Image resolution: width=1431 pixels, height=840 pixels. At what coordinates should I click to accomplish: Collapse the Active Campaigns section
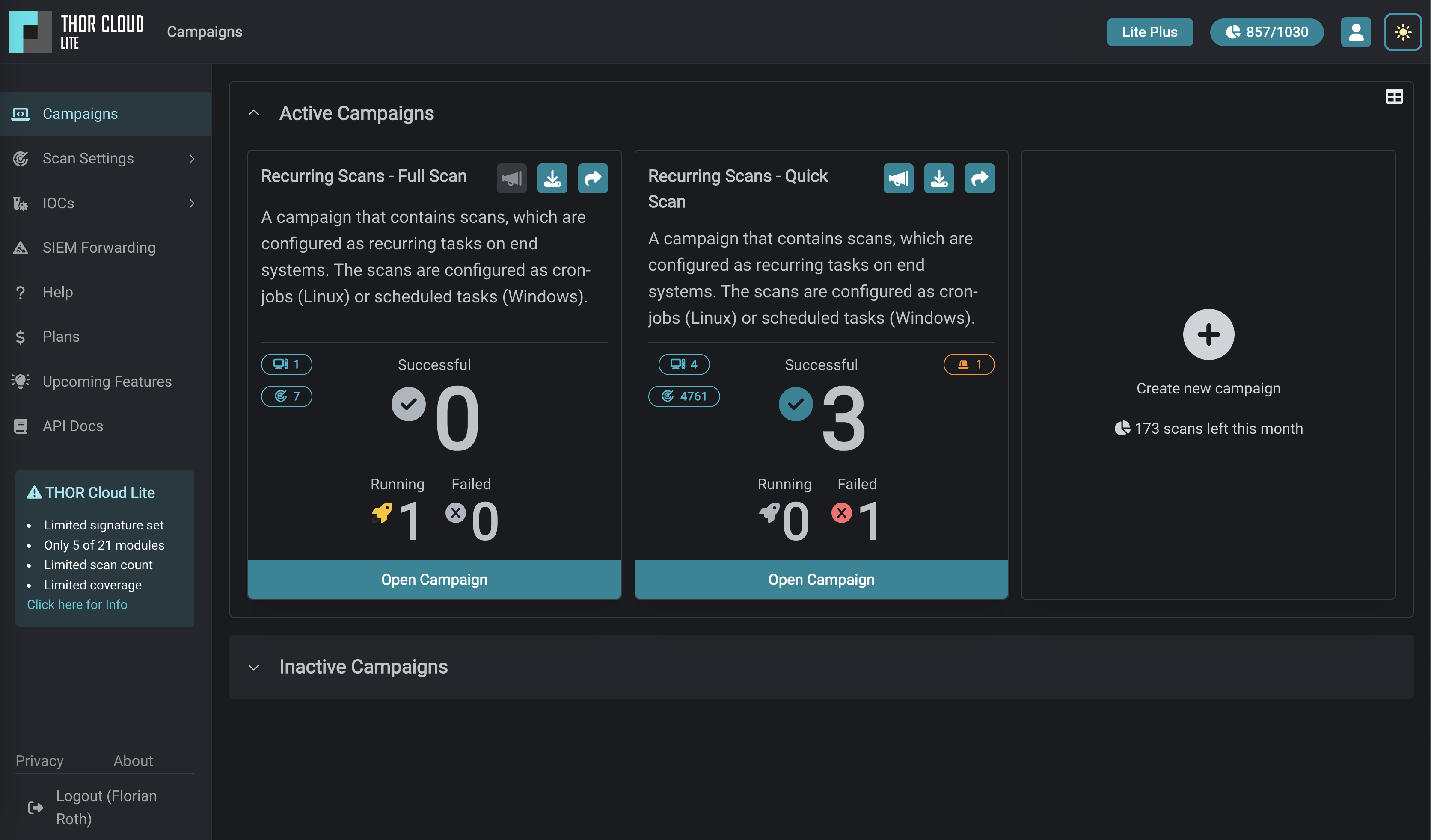254,113
